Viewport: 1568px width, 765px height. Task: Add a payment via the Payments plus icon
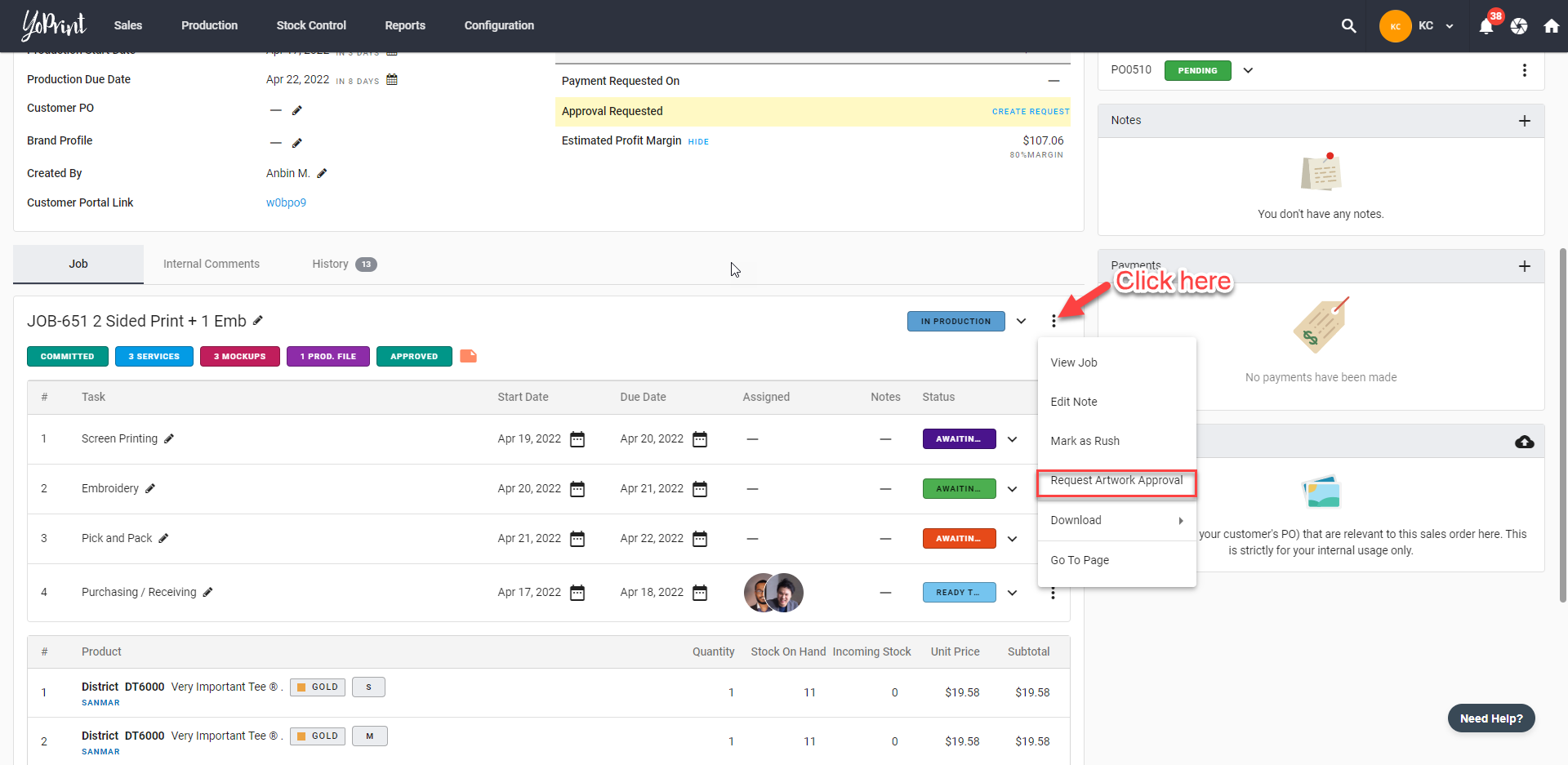pyautogui.click(x=1526, y=266)
